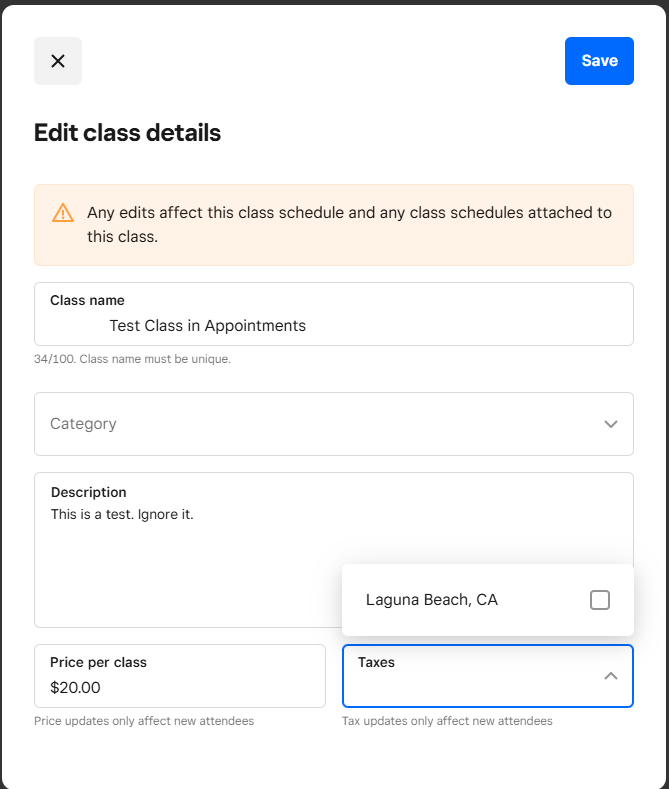Click the Edit class details heading
669x789 pixels.
pos(127,133)
